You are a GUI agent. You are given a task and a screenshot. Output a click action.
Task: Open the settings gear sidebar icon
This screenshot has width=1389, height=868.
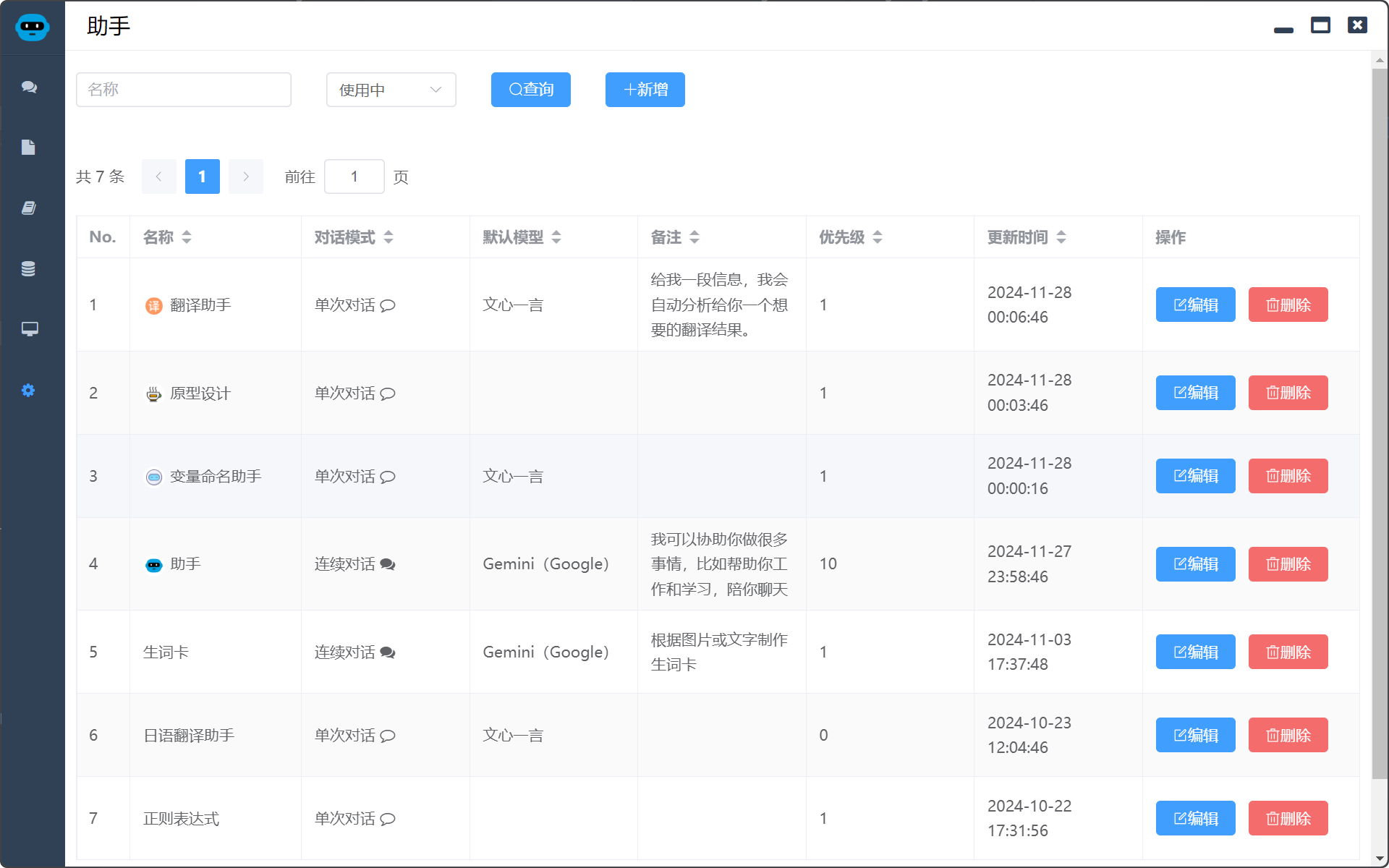(x=28, y=391)
